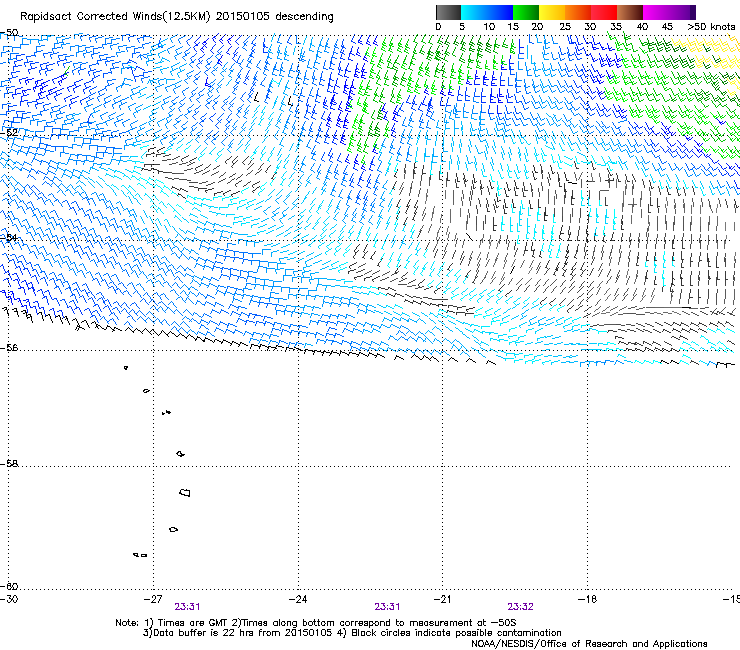
Task: Click the 23:31 time stamp near -27
Action: click(187, 607)
